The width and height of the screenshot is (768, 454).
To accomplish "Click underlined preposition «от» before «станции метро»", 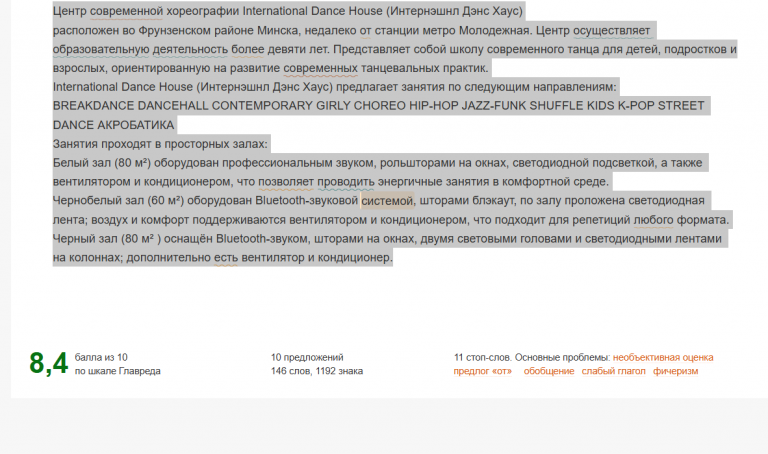I will click(365, 30).
